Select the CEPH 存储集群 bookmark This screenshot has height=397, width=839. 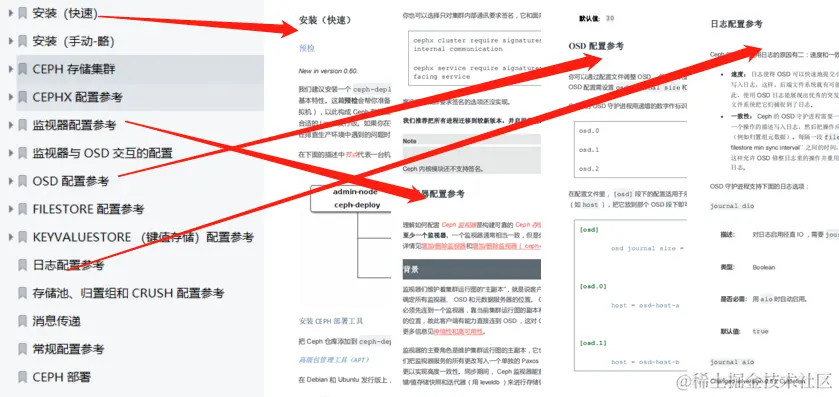coord(74,69)
